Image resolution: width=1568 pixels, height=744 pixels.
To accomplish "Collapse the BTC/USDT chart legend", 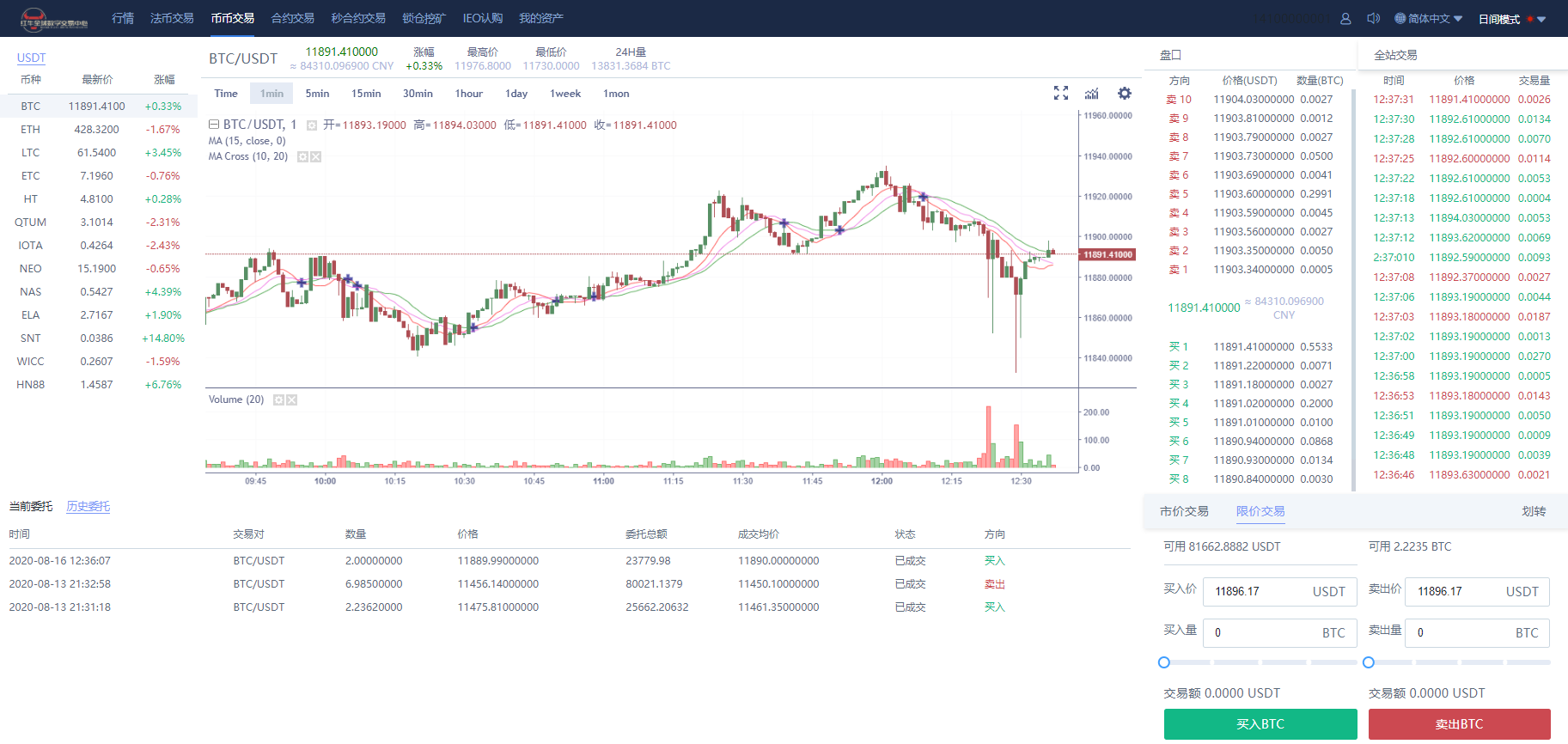I will coord(214,125).
